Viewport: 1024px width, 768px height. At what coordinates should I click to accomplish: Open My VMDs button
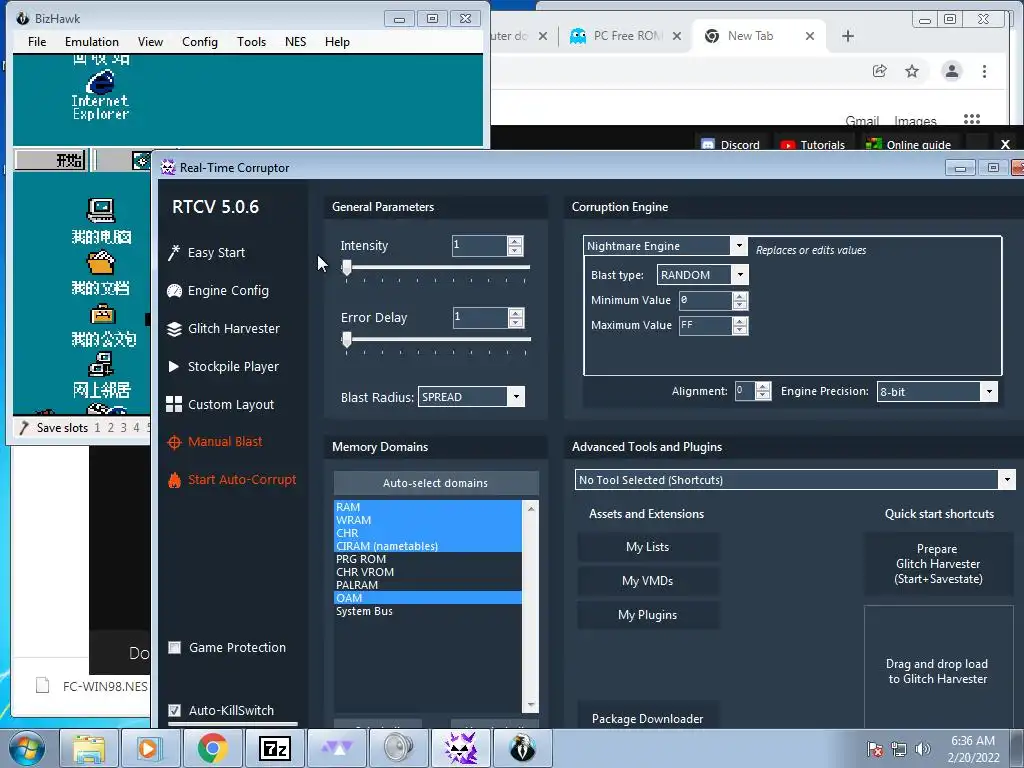pyautogui.click(x=648, y=581)
